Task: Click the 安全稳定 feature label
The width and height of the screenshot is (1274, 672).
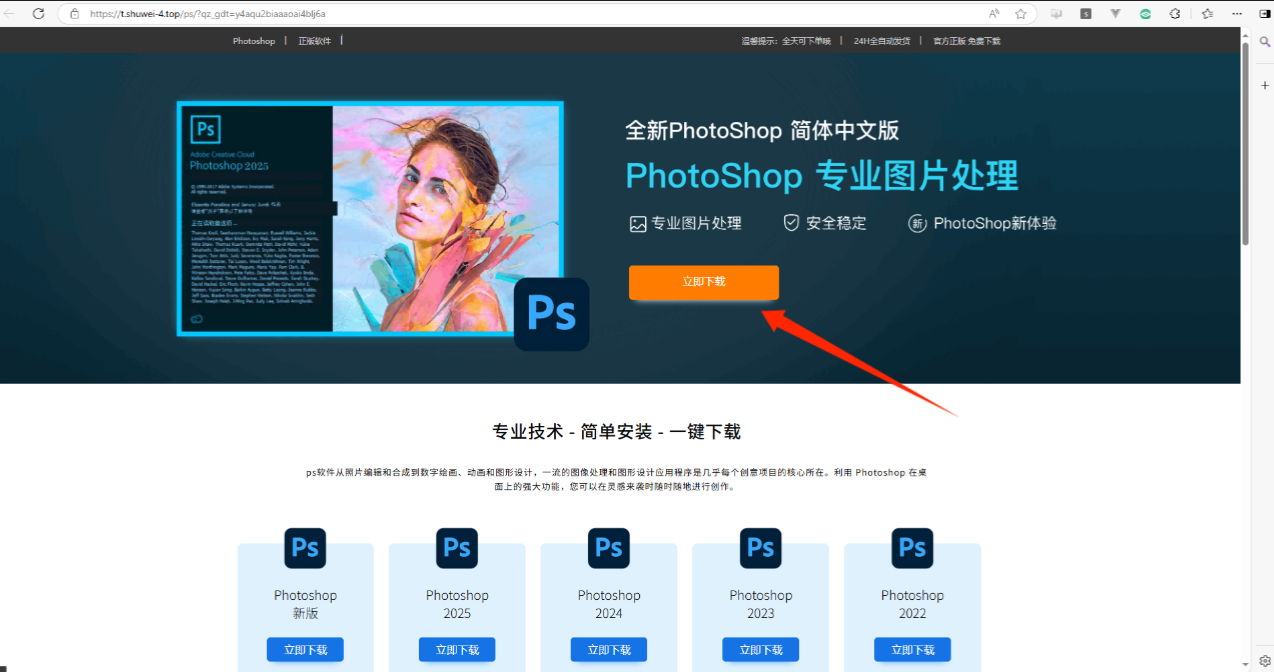Action: coord(836,223)
